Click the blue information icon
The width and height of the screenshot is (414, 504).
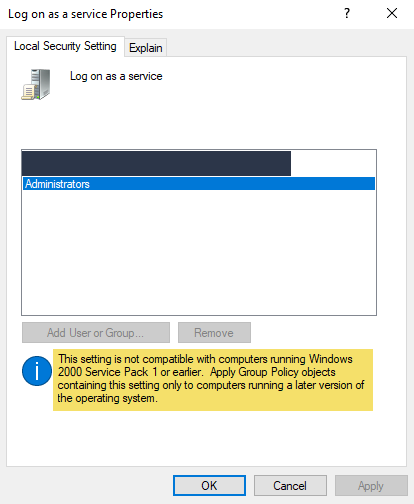click(37, 371)
